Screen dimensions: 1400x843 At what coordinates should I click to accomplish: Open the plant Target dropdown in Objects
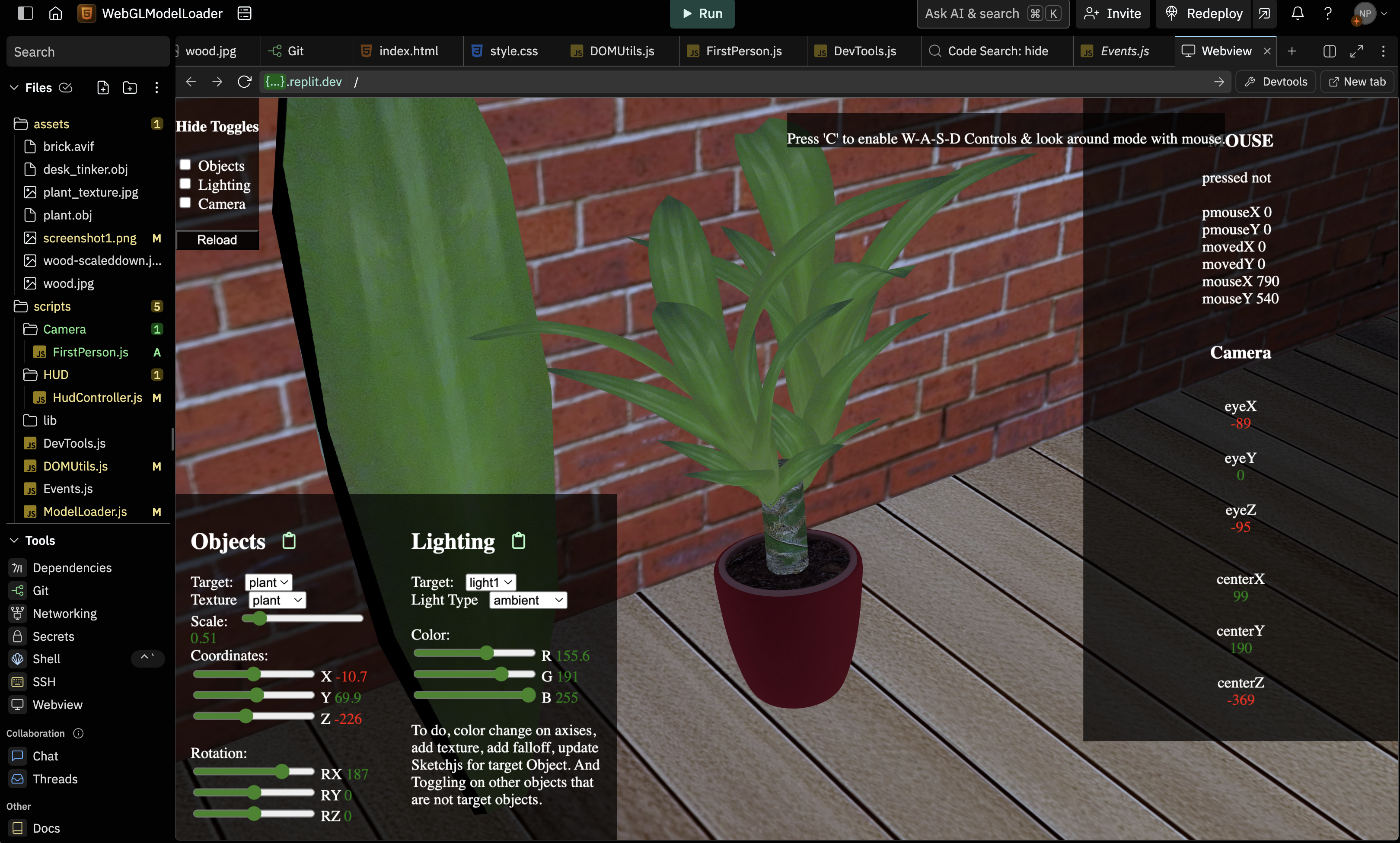click(x=268, y=582)
